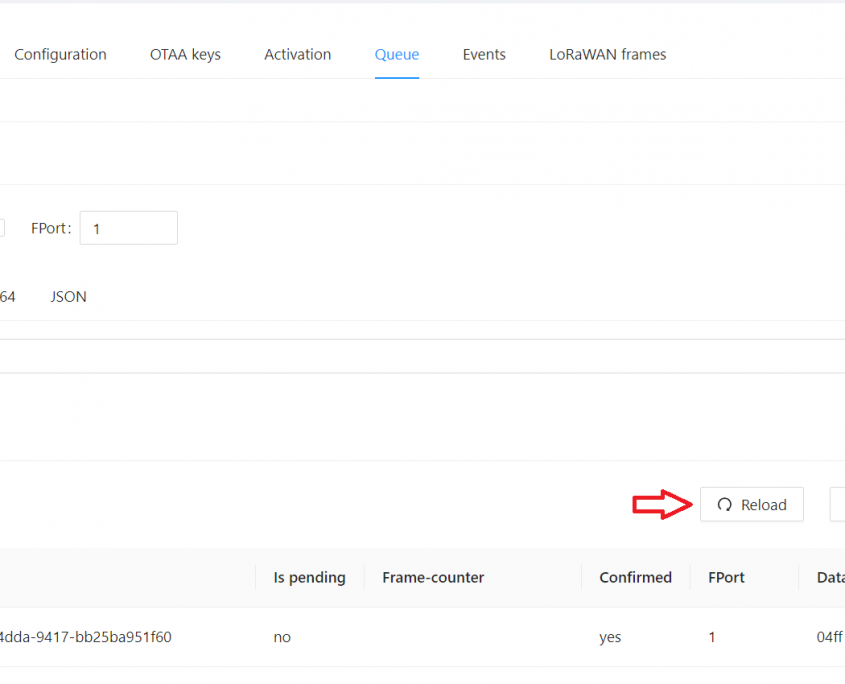
Task: Click the 04ff data cell
Action: pyautogui.click(x=829, y=637)
